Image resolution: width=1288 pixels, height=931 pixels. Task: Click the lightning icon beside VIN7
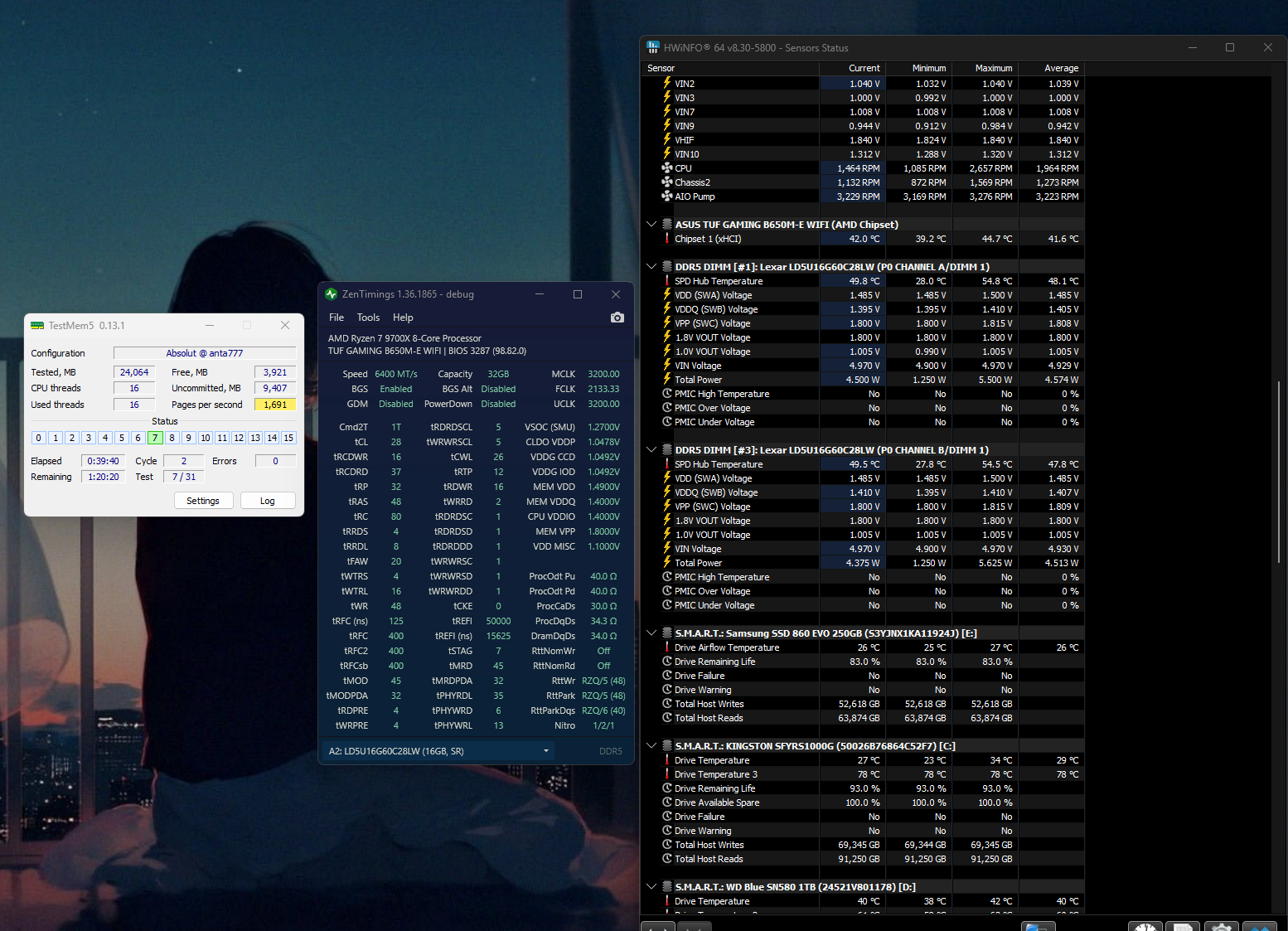(x=667, y=111)
